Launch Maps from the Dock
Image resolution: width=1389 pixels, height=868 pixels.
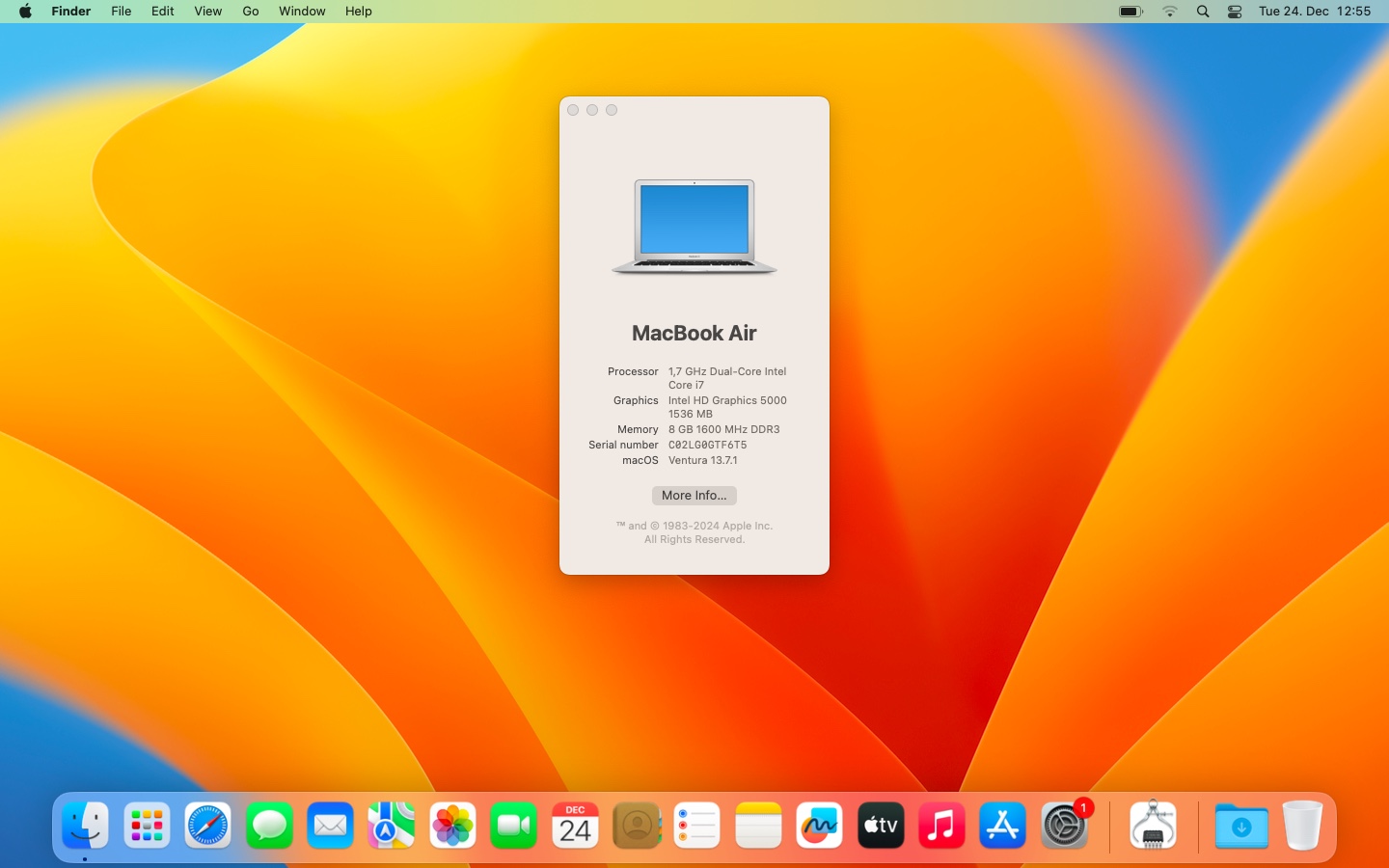click(391, 826)
